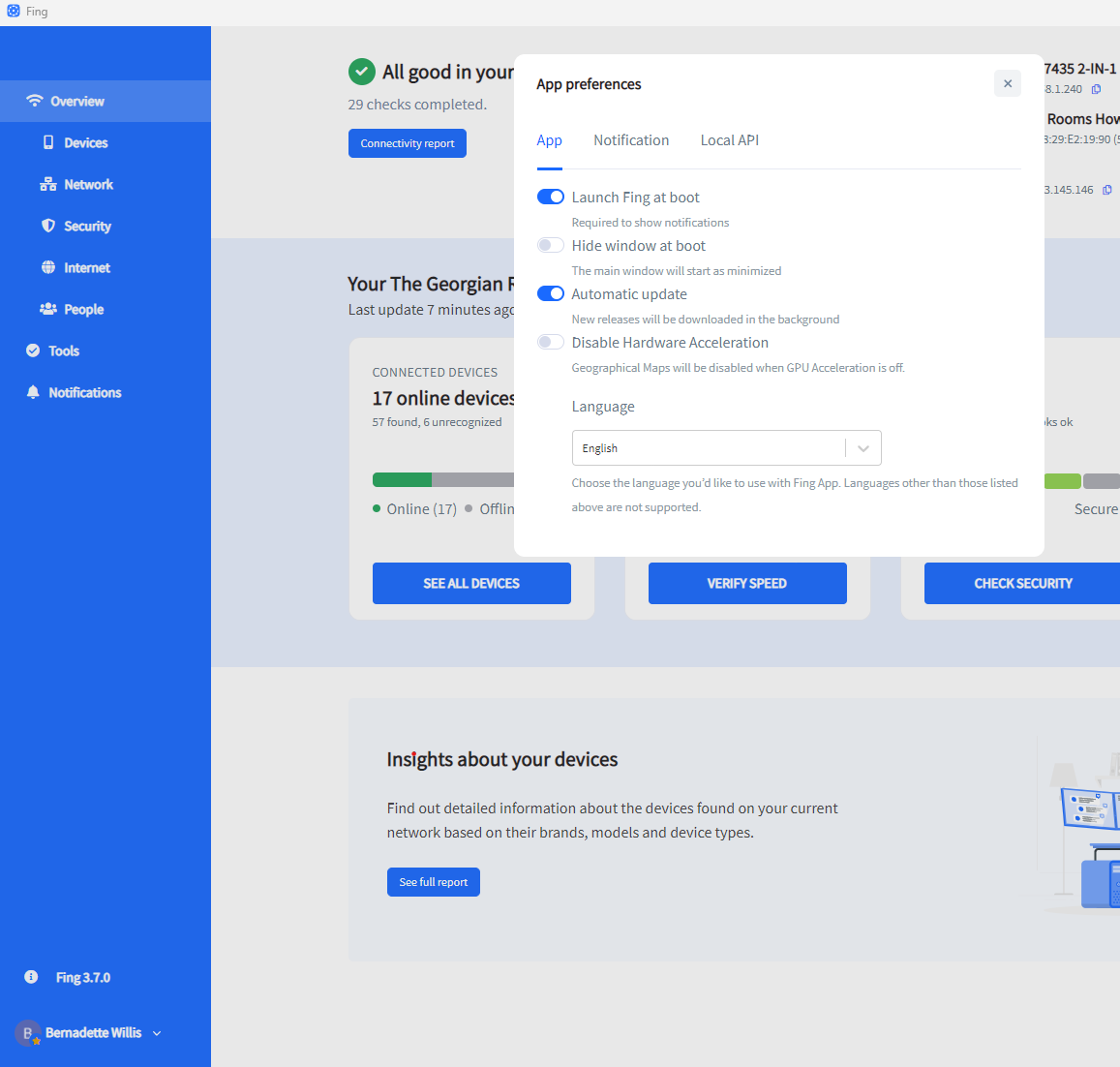Click 'Last update 7 minutes ago' text
The width and height of the screenshot is (1120, 1067).
click(x=431, y=310)
